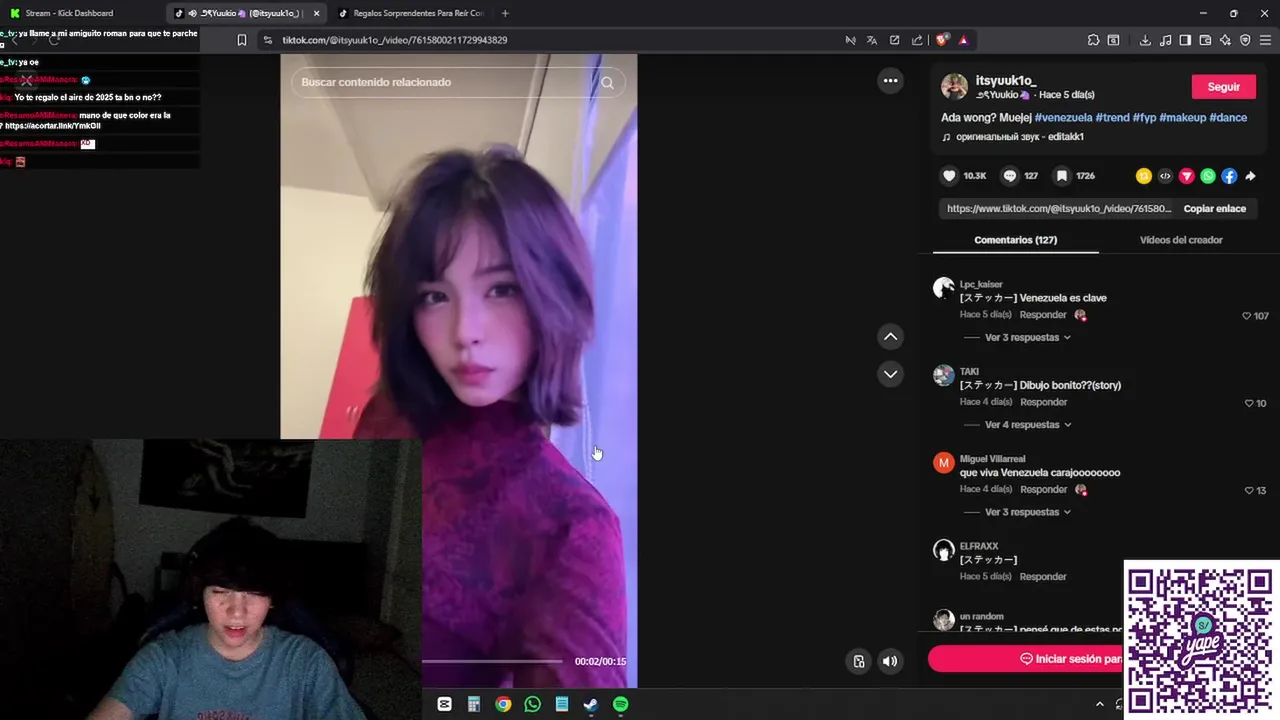Click the tiktok.com address bar URL
The width and height of the screenshot is (1280, 720).
pyautogui.click(x=395, y=40)
